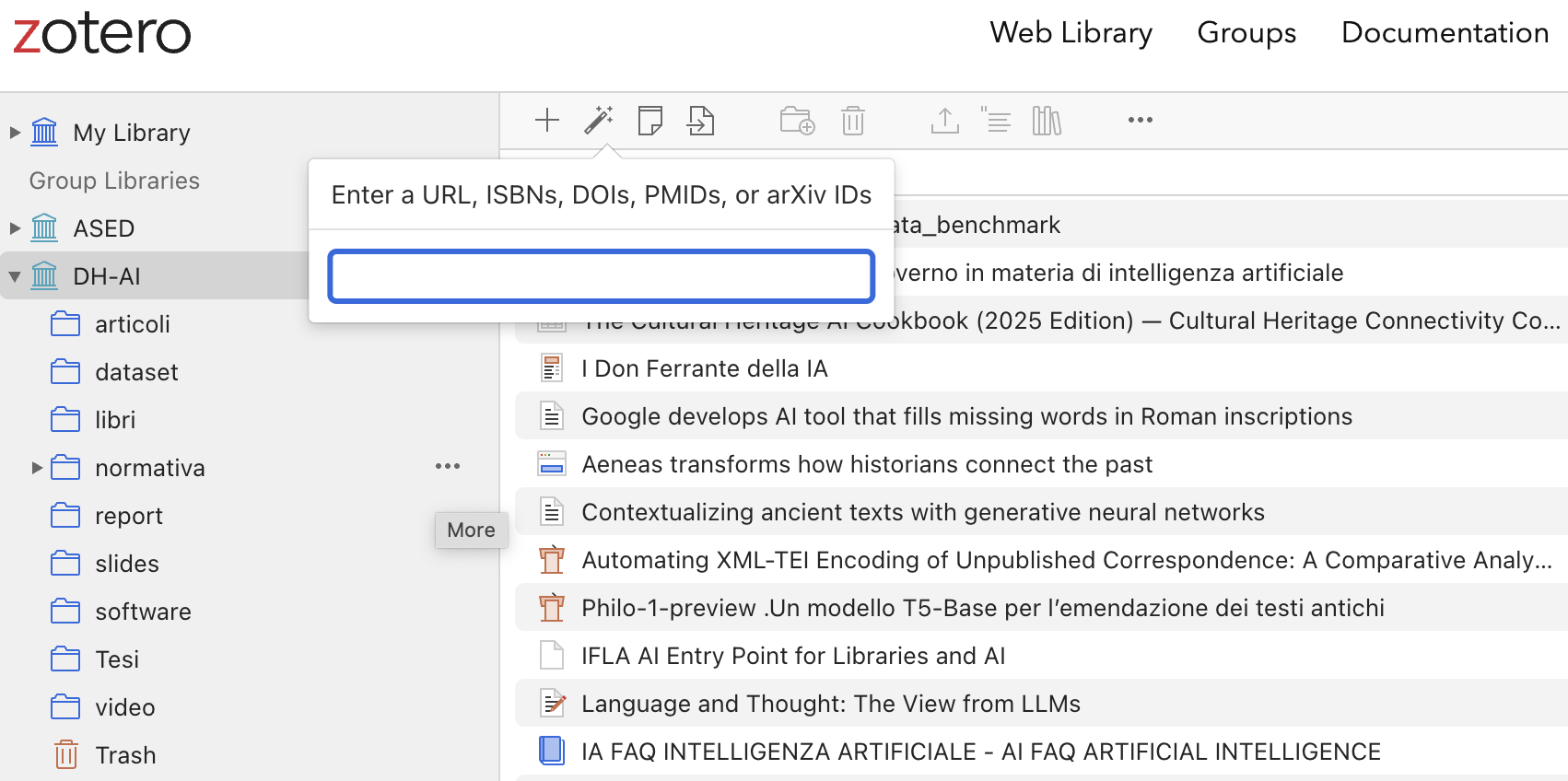Select 'Language and Thought: The View from LLMs'
The image size is (1568, 781).
tap(1041, 703)
